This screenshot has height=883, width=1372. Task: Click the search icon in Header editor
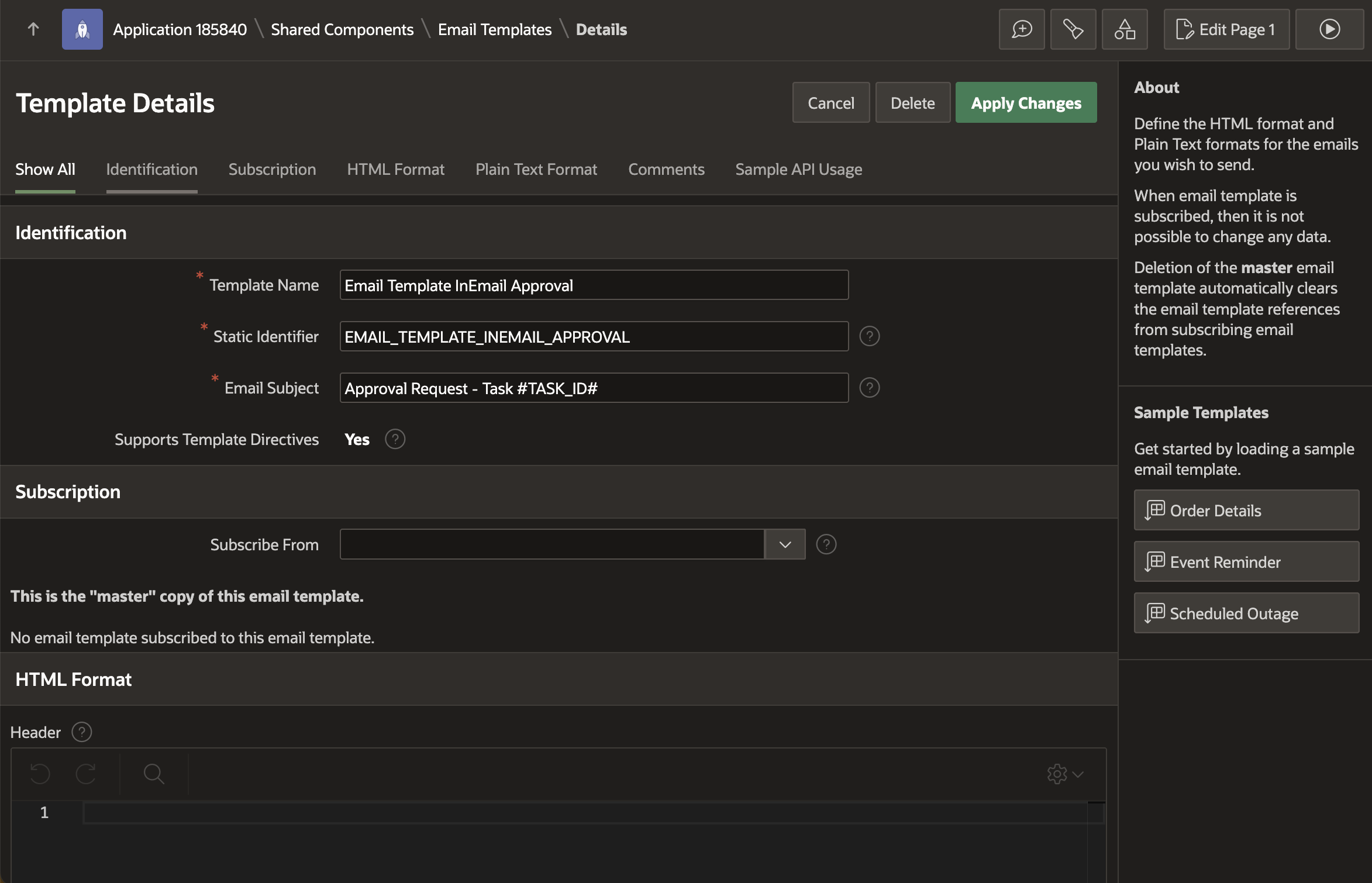[154, 774]
